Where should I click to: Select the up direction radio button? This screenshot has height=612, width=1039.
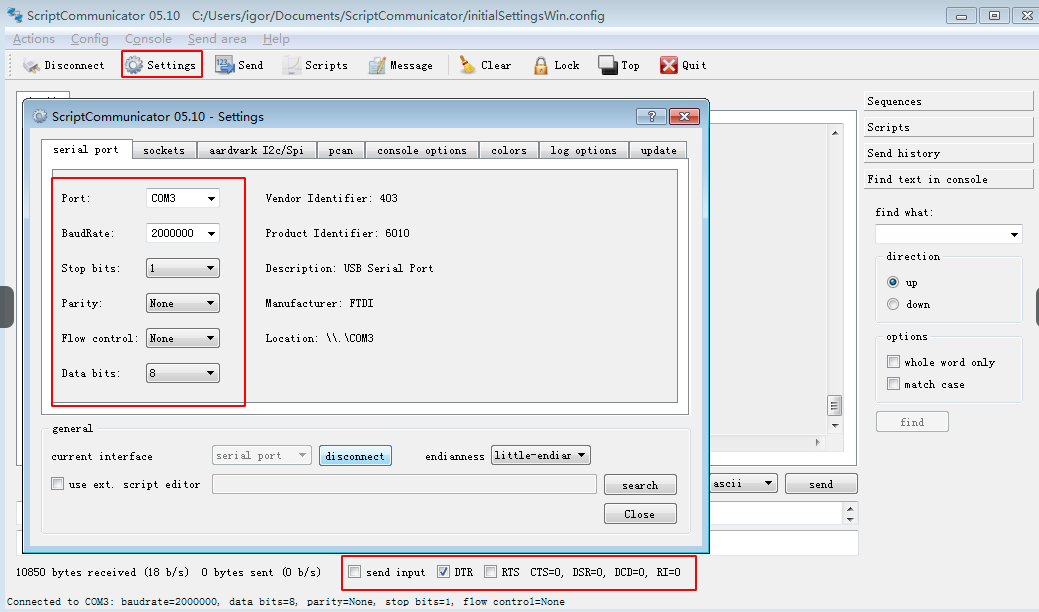click(x=893, y=282)
